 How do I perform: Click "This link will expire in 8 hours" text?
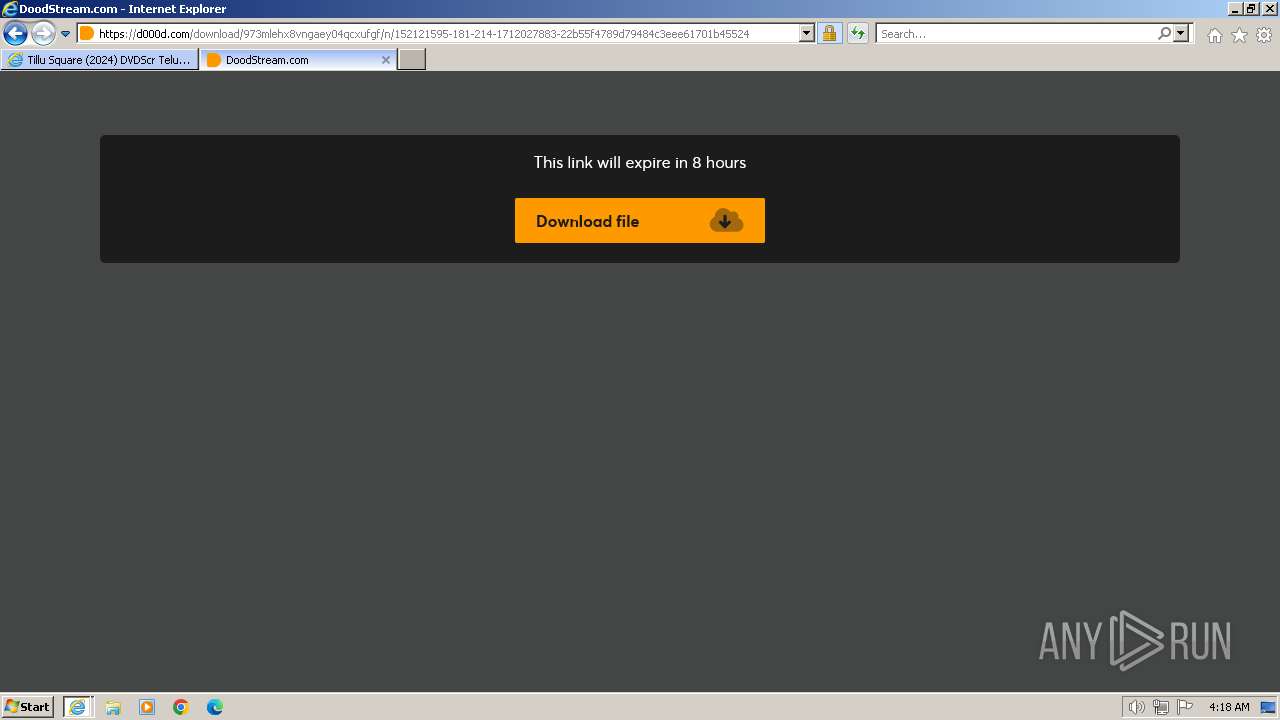640,162
